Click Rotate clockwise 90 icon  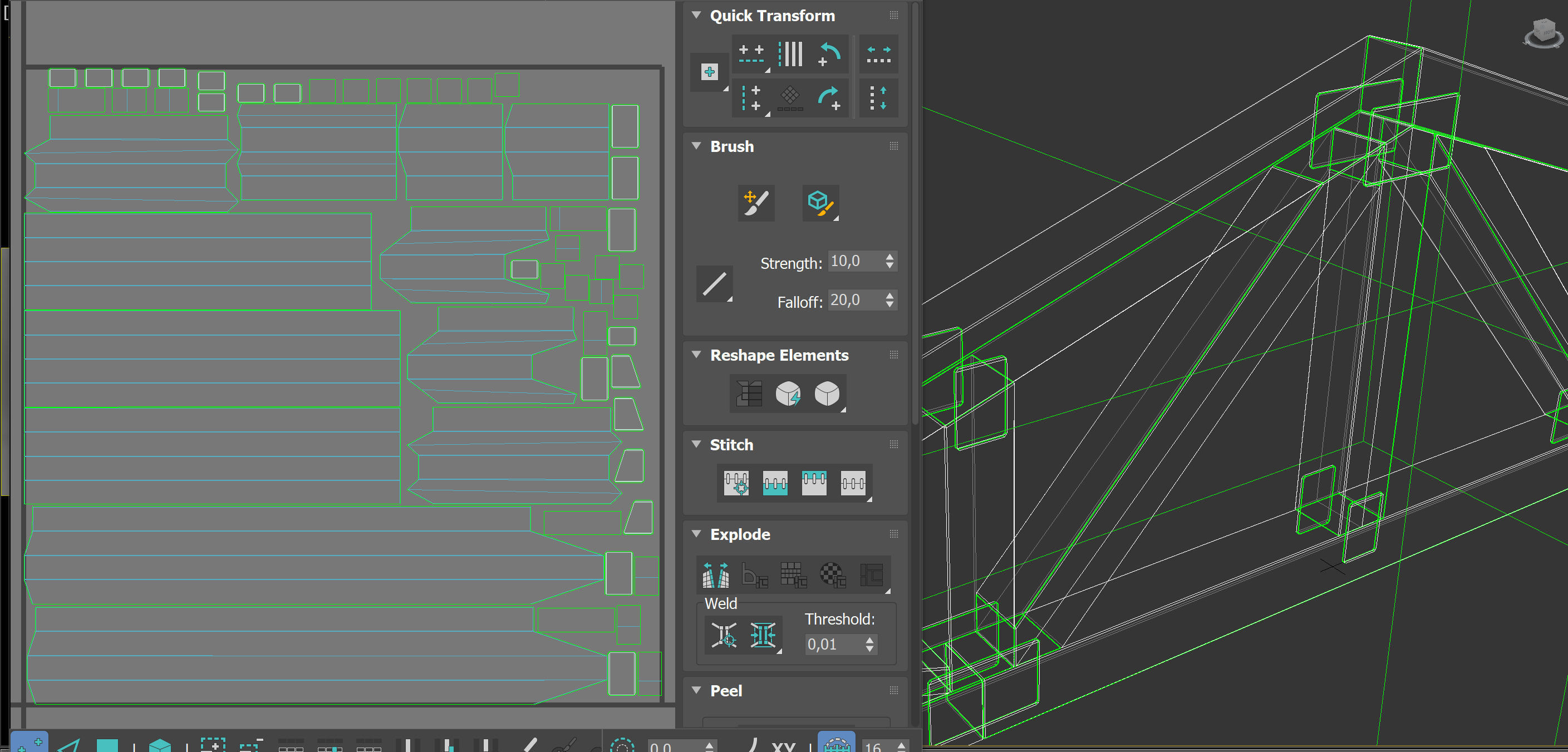[830, 98]
